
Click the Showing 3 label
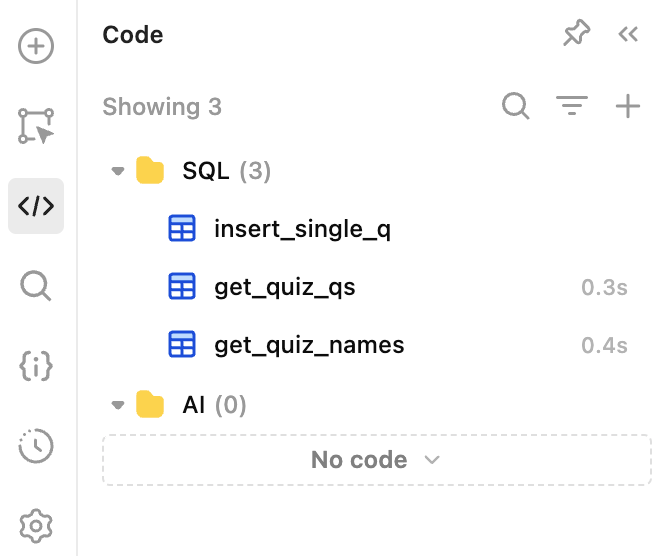click(x=162, y=107)
